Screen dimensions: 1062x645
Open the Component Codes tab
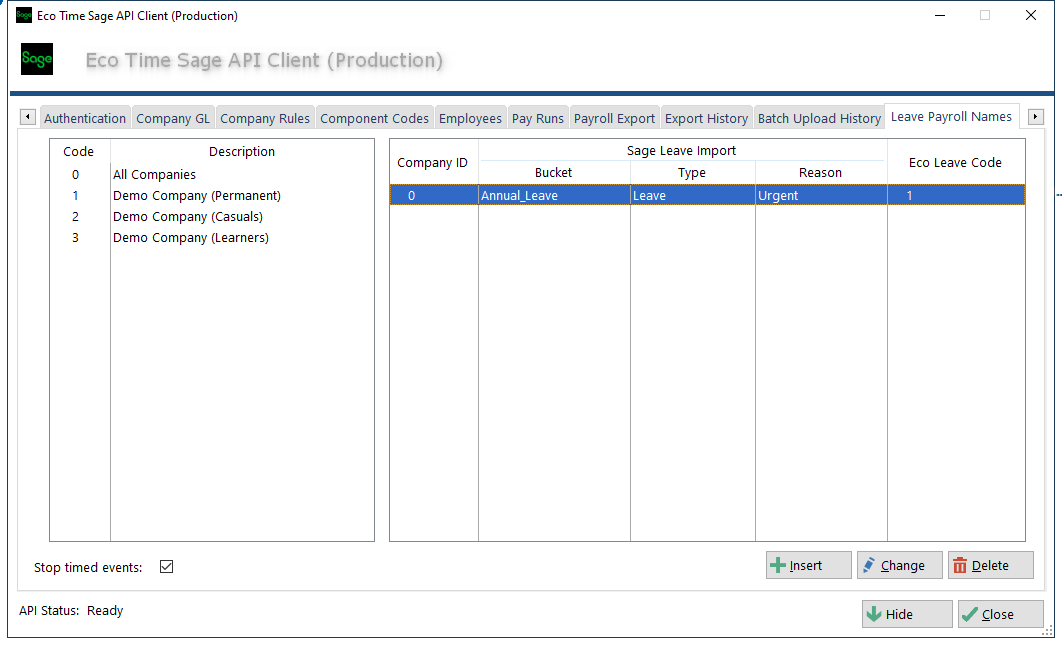pyautogui.click(x=374, y=118)
